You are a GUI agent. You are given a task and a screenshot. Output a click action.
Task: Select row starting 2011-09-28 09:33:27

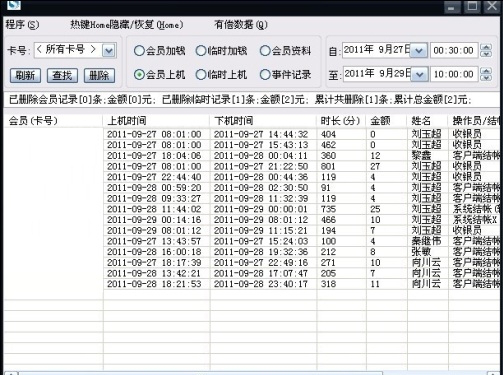[x=252, y=199]
